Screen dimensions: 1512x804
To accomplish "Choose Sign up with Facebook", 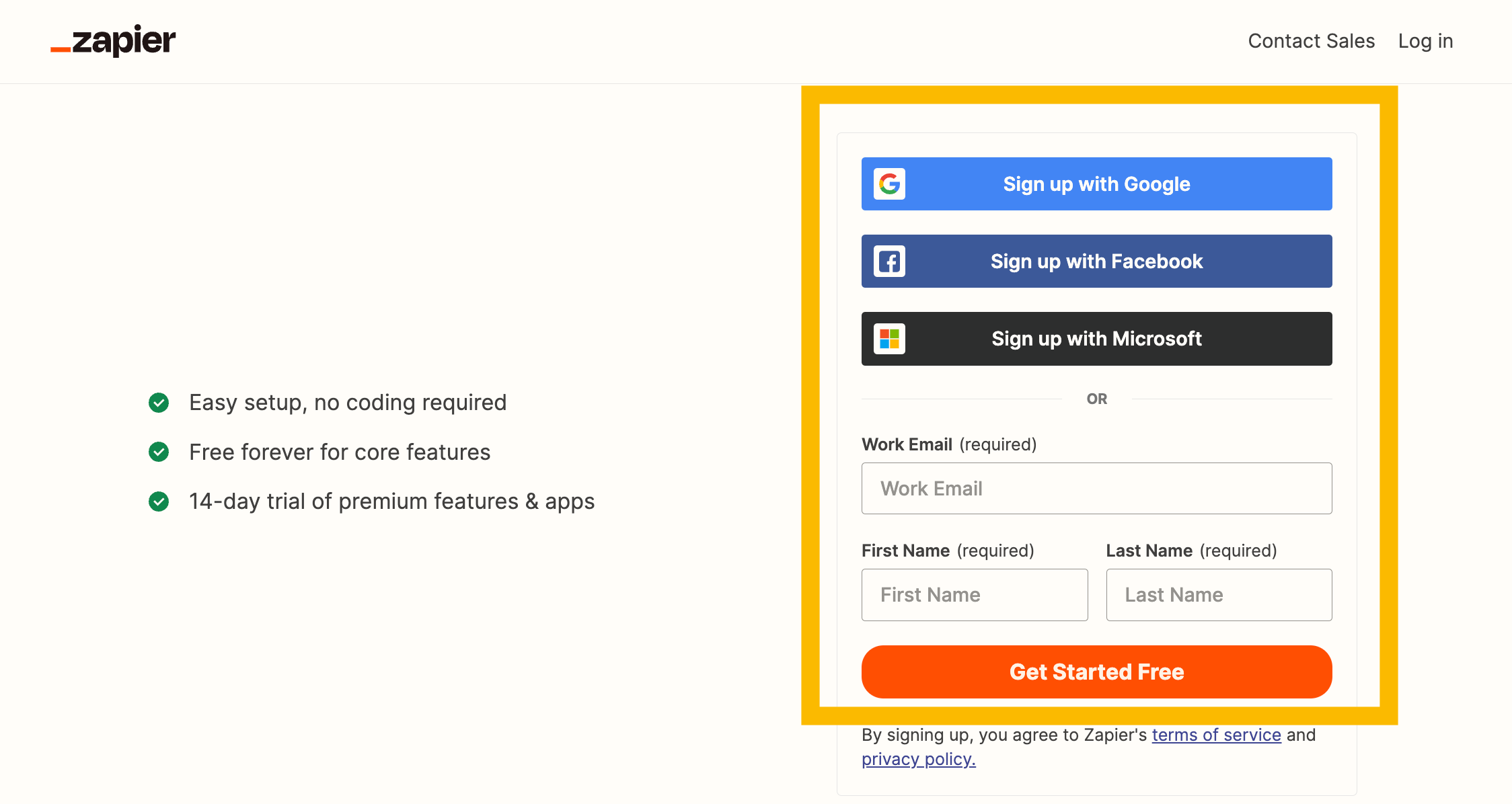I will pos(1096,262).
